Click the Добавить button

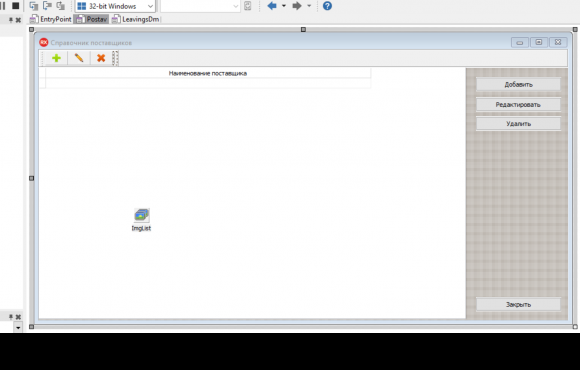click(518, 84)
